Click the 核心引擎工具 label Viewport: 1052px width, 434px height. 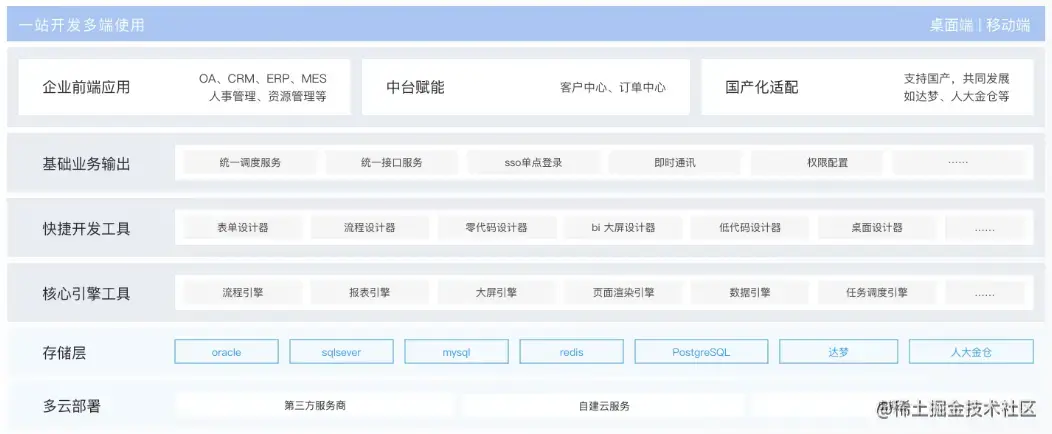[86, 294]
